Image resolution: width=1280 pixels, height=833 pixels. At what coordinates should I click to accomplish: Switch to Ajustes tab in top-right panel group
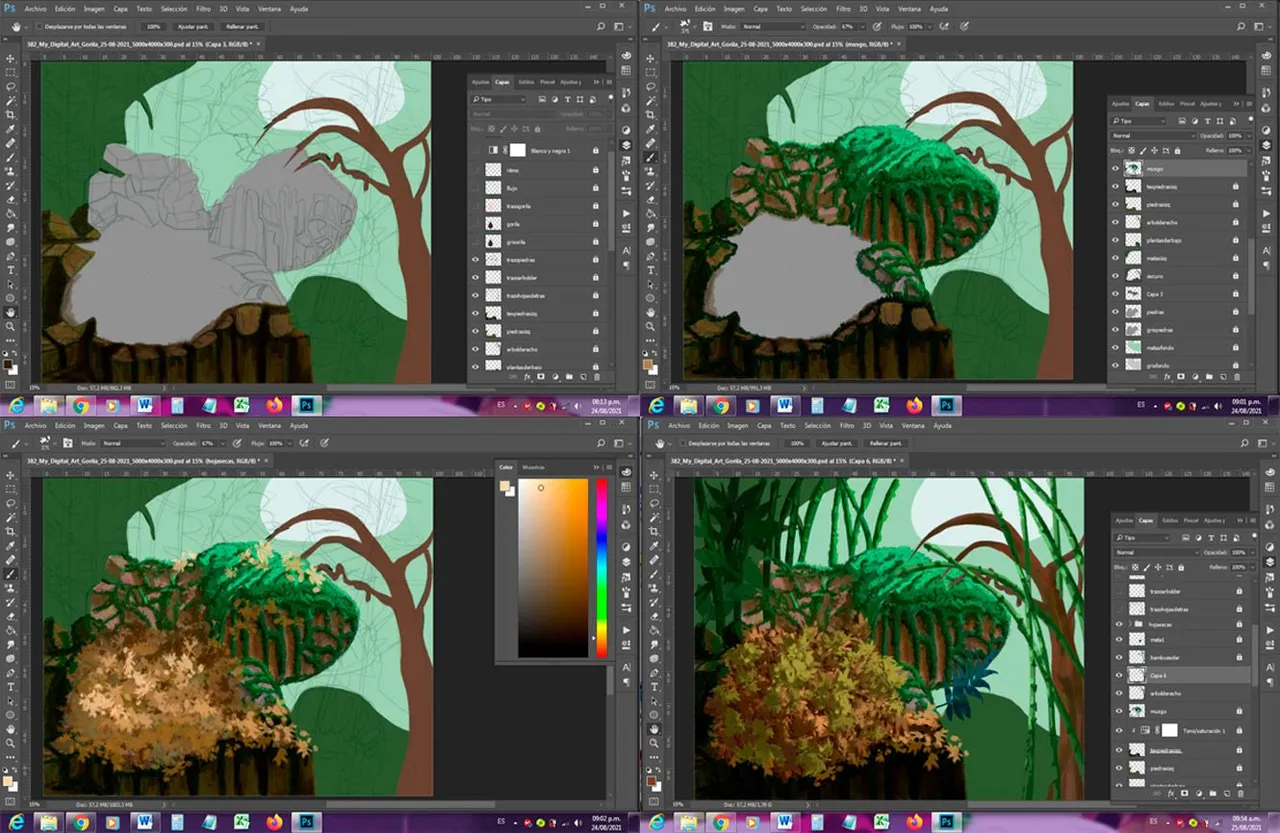(1123, 103)
